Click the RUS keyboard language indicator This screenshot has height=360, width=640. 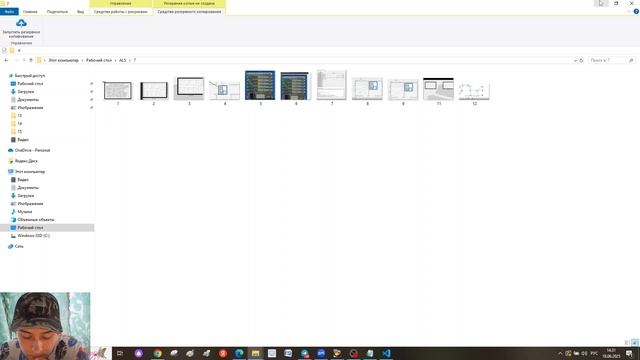click(x=594, y=353)
